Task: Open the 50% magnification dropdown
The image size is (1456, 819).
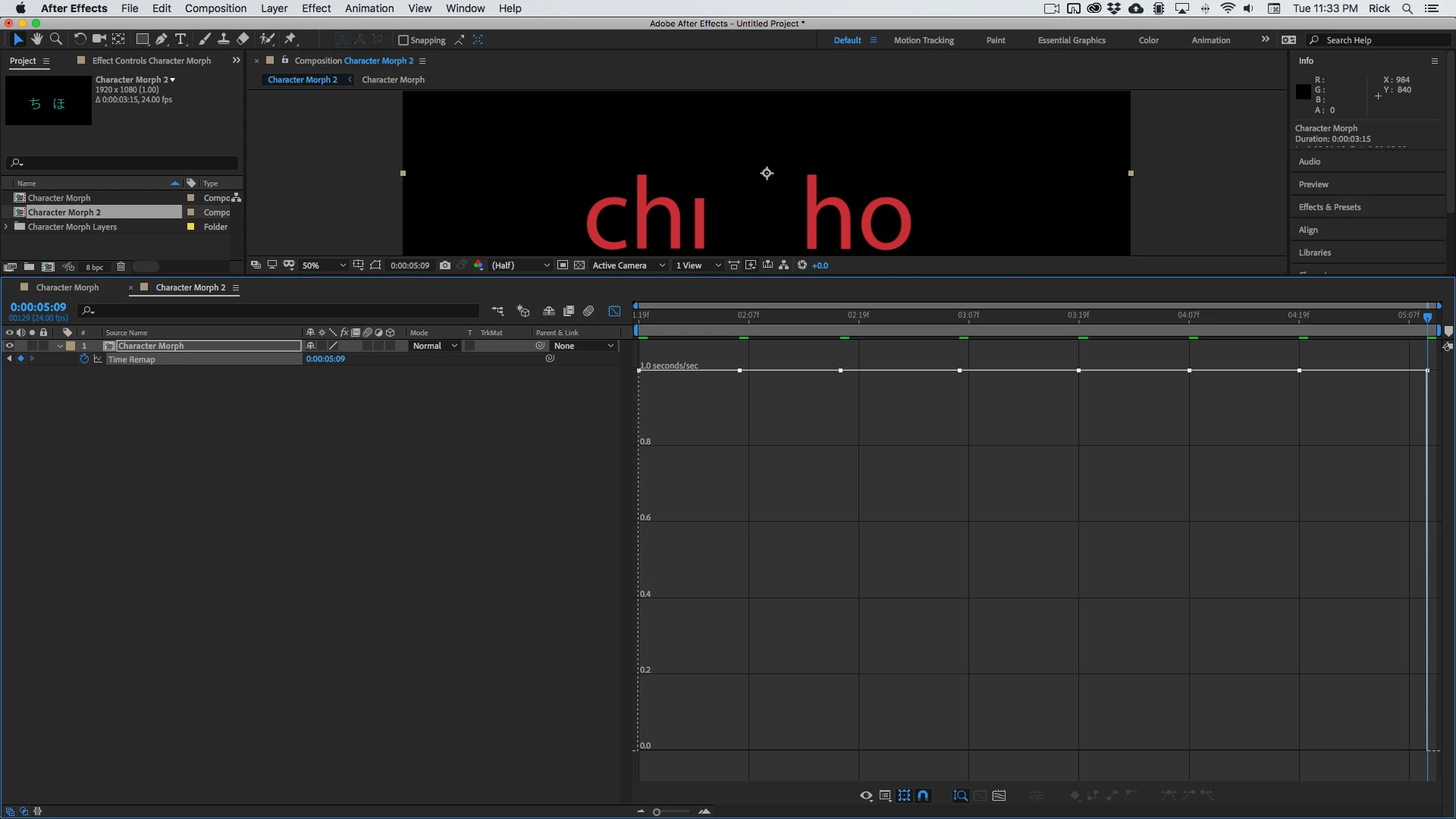Action: click(324, 265)
